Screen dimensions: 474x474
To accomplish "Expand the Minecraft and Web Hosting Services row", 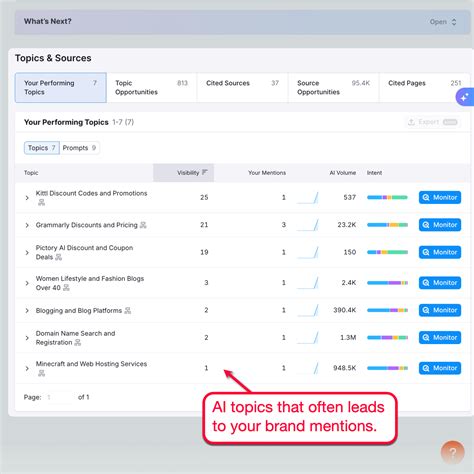I will point(27,369).
